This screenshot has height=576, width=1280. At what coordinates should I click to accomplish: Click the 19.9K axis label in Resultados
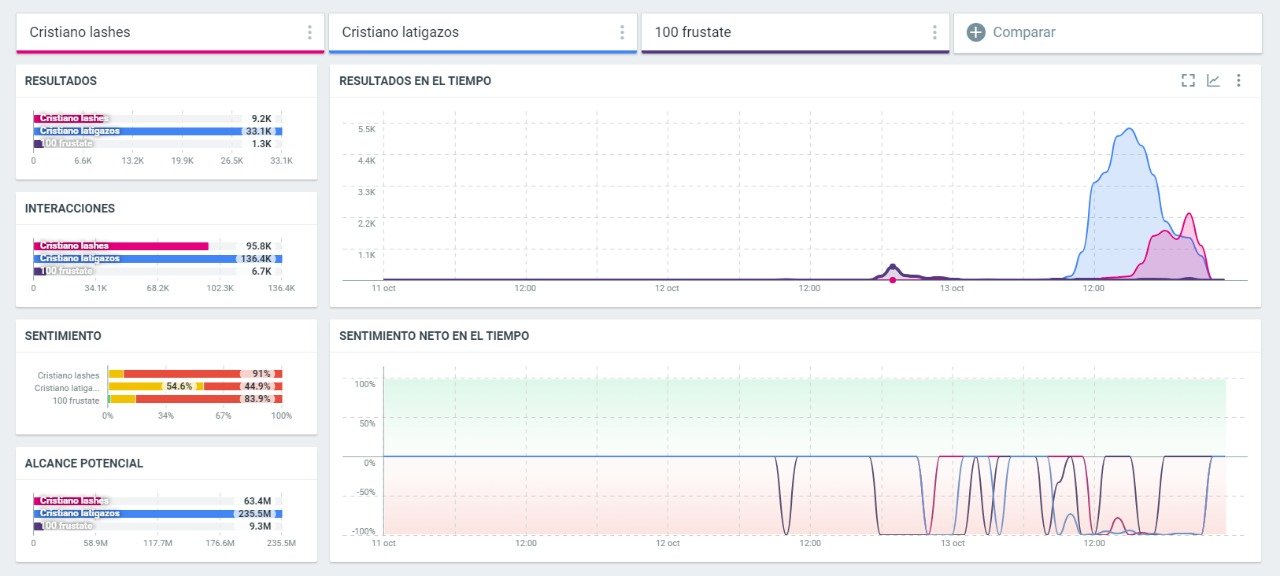click(x=182, y=160)
